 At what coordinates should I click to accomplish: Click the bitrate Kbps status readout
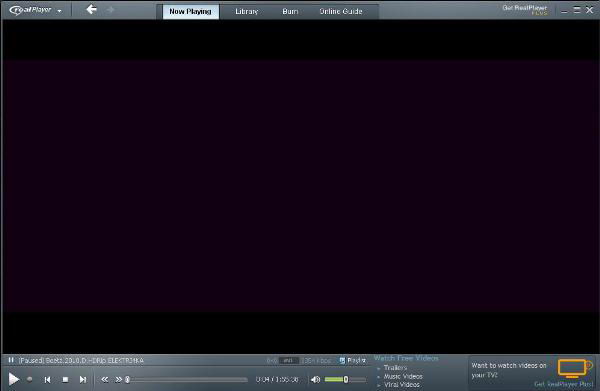click(316, 360)
